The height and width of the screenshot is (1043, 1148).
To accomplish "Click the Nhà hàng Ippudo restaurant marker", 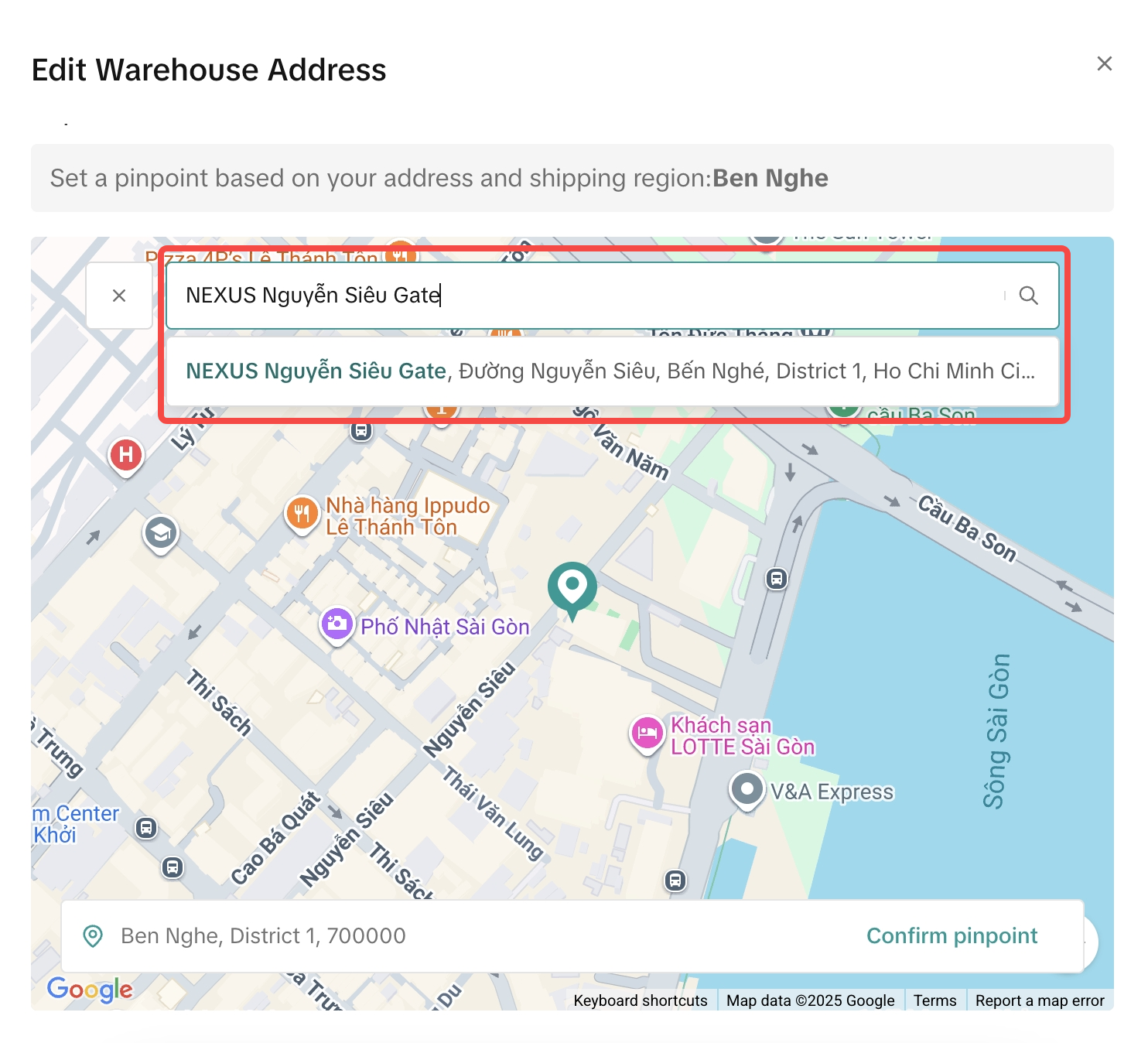I will tap(302, 514).
